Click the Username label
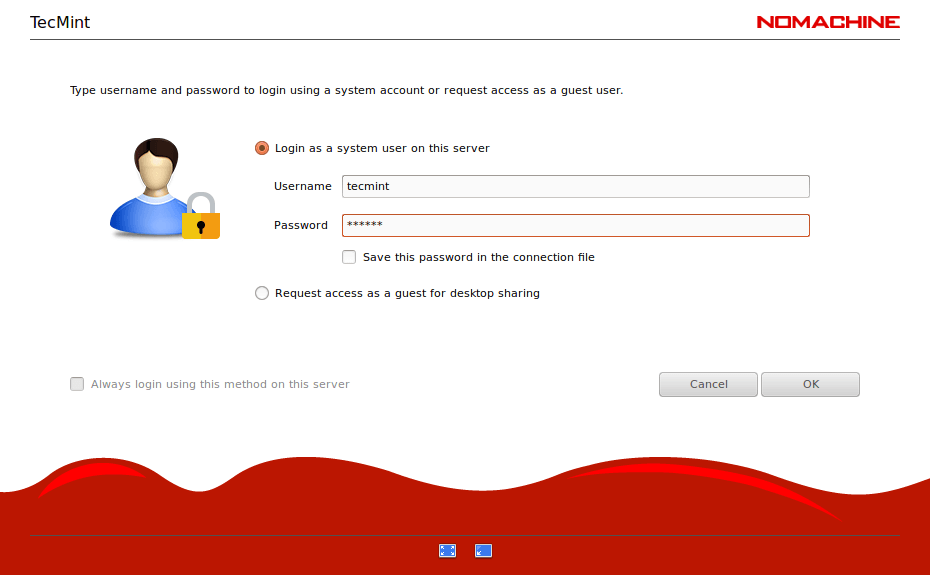Viewport: 930px width, 575px height. [302, 186]
